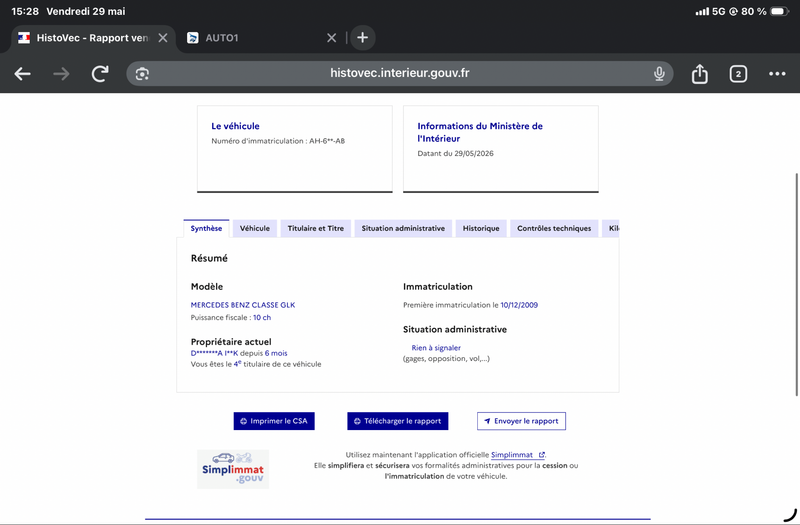The width and height of the screenshot is (800, 525).
Task: Close the AUTO1 tab
Action: (x=332, y=38)
